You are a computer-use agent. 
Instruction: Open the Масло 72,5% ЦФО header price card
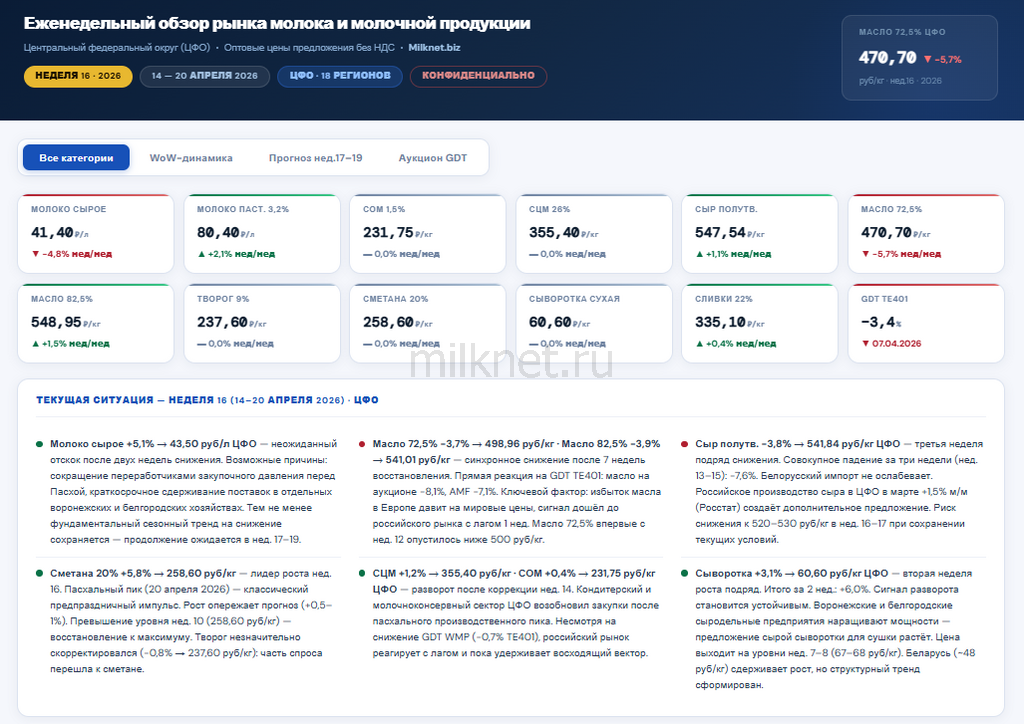919,58
